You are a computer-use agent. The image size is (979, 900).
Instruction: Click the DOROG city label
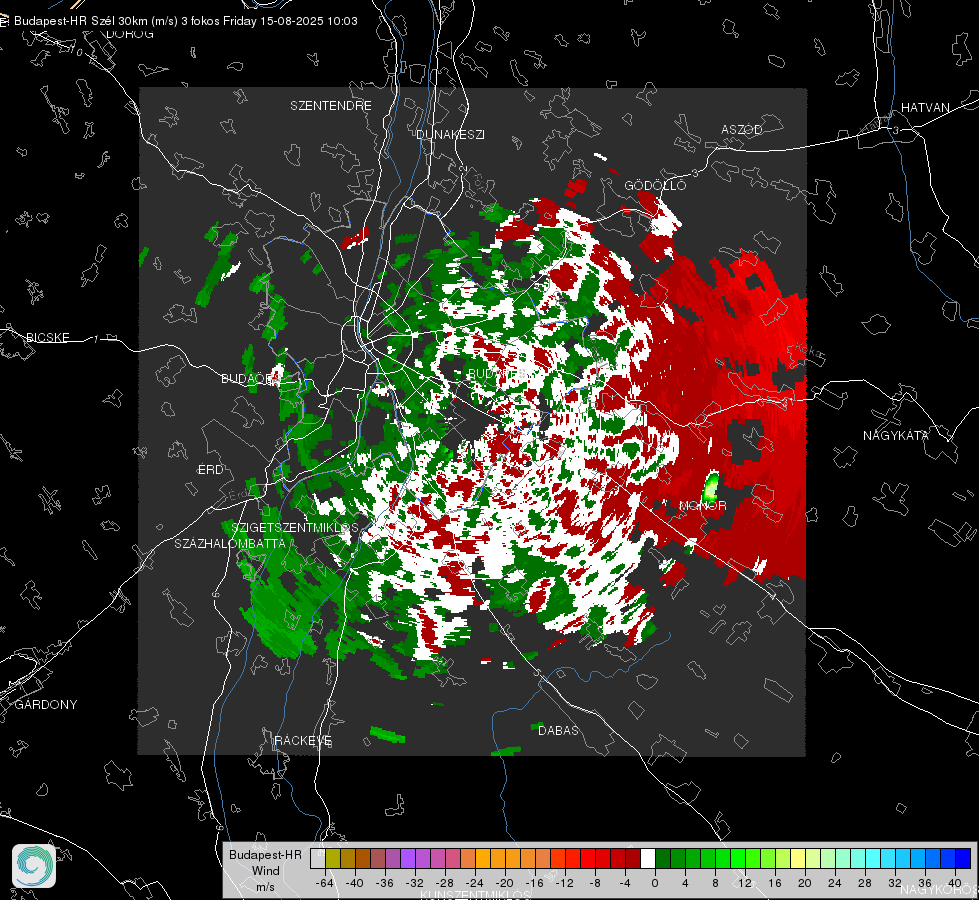pos(130,34)
